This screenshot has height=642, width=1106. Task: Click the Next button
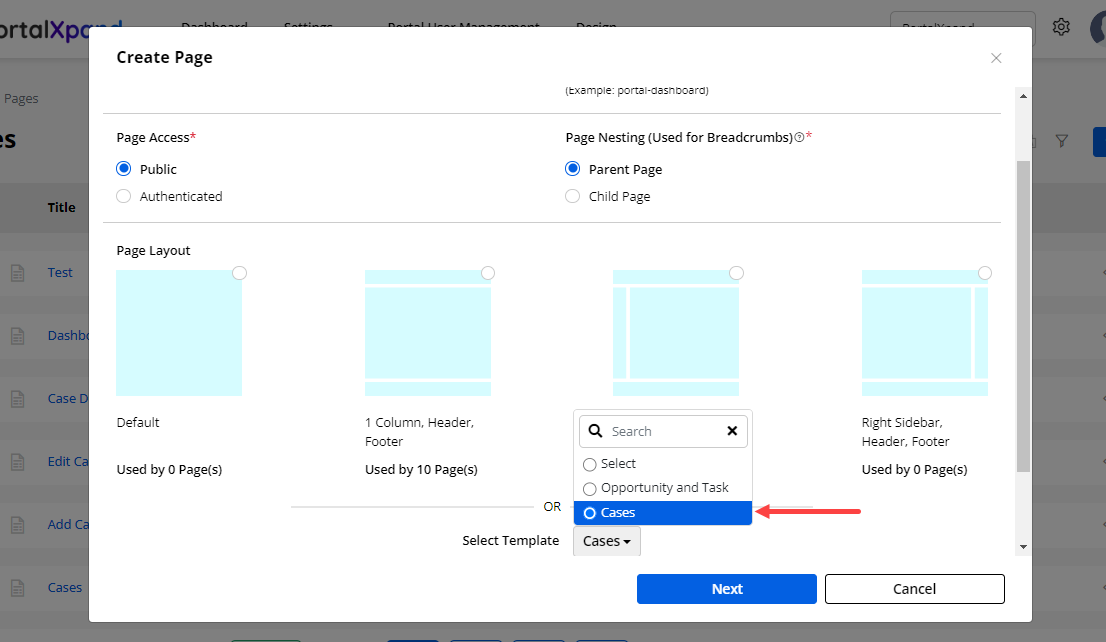(x=726, y=589)
